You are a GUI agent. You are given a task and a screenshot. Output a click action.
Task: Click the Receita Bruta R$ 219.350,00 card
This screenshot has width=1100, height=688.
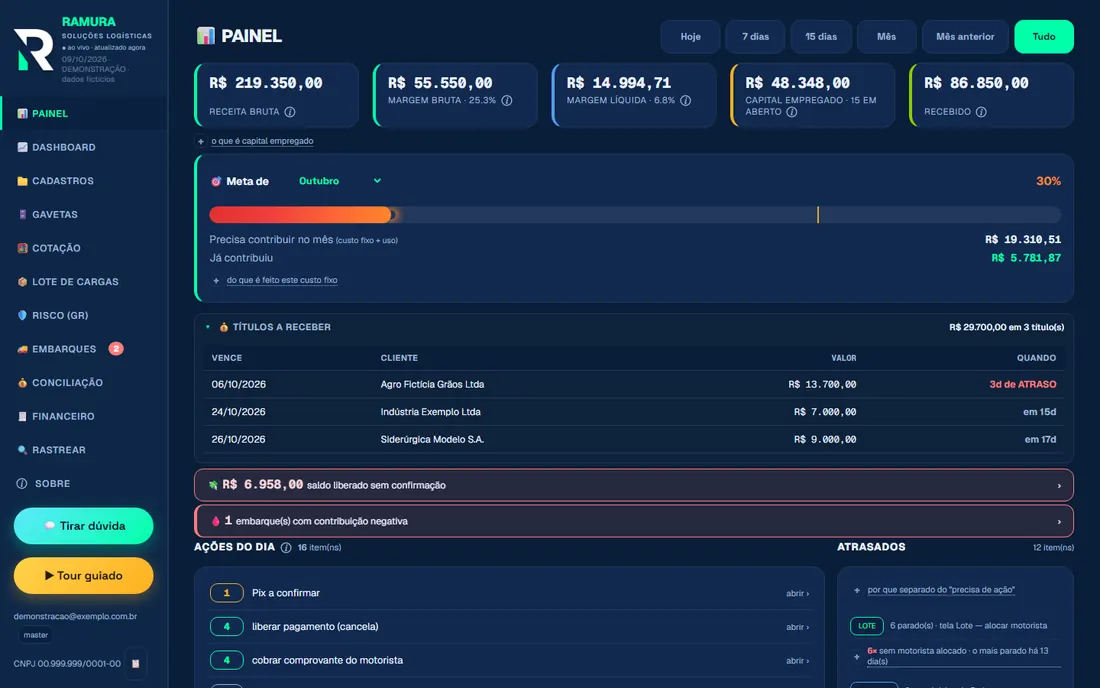pyautogui.click(x=276, y=95)
